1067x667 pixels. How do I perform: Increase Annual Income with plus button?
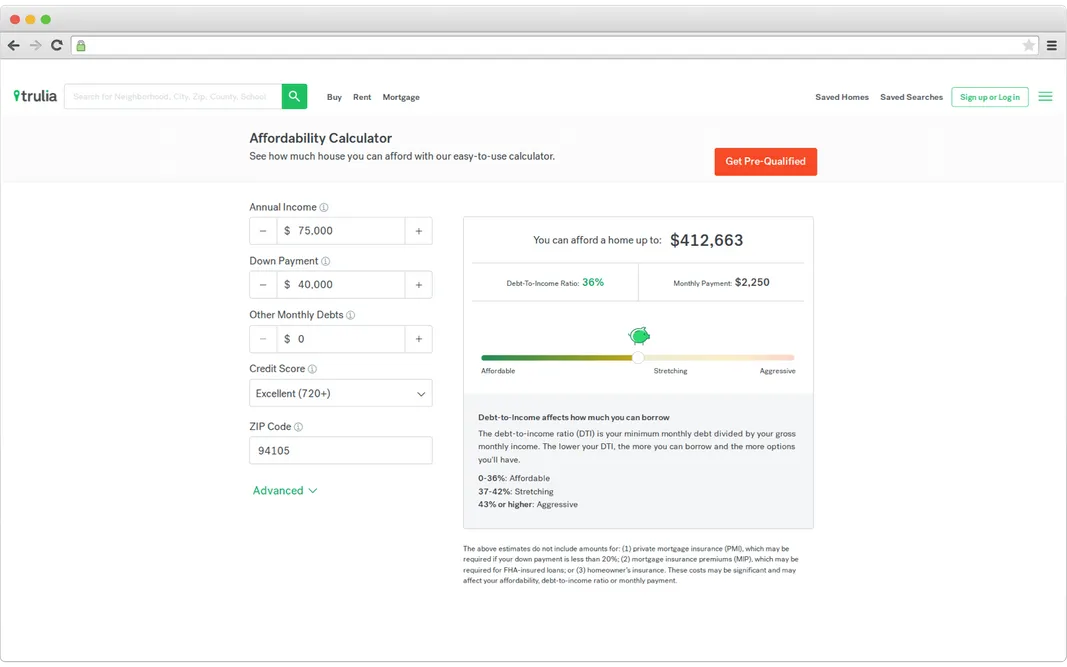pos(418,231)
